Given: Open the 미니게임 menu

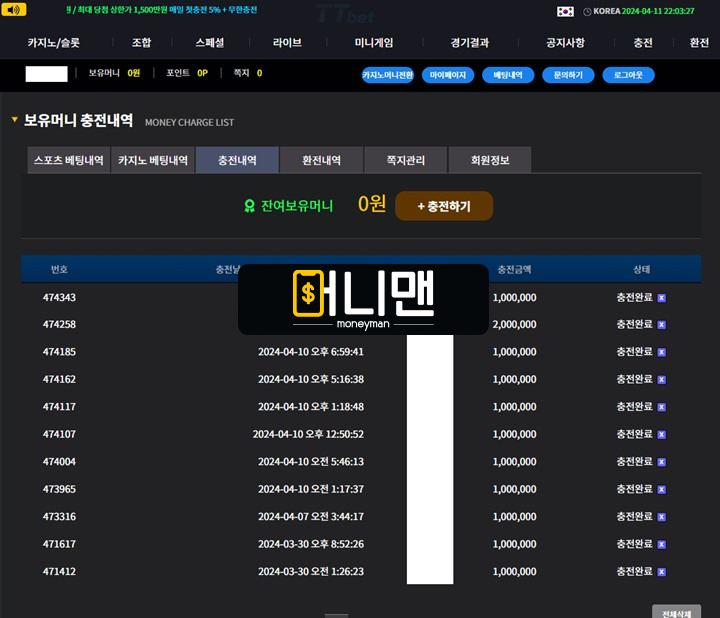Looking at the screenshot, I should (x=374, y=43).
